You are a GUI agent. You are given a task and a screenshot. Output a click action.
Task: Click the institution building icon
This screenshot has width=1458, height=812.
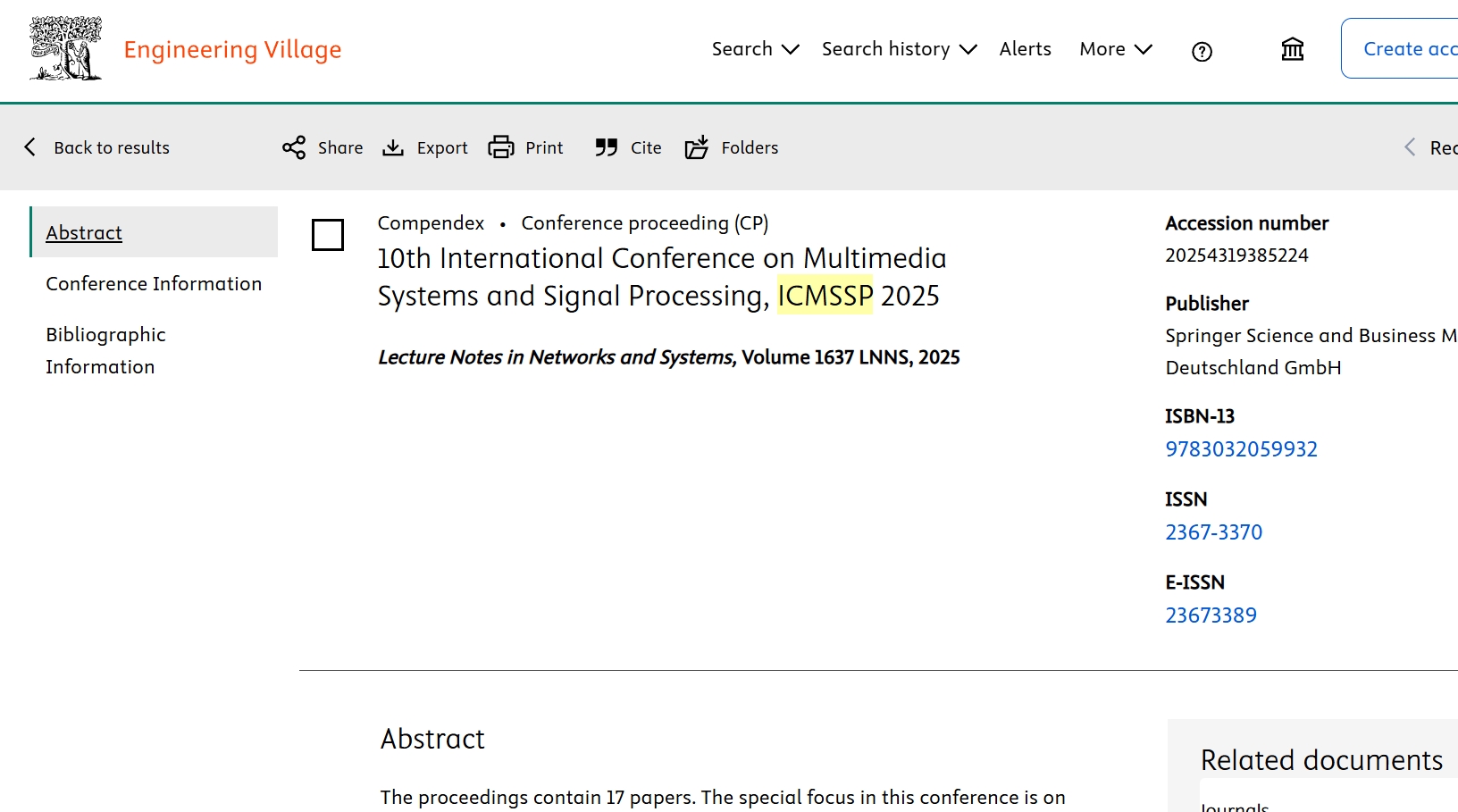[1293, 49]
